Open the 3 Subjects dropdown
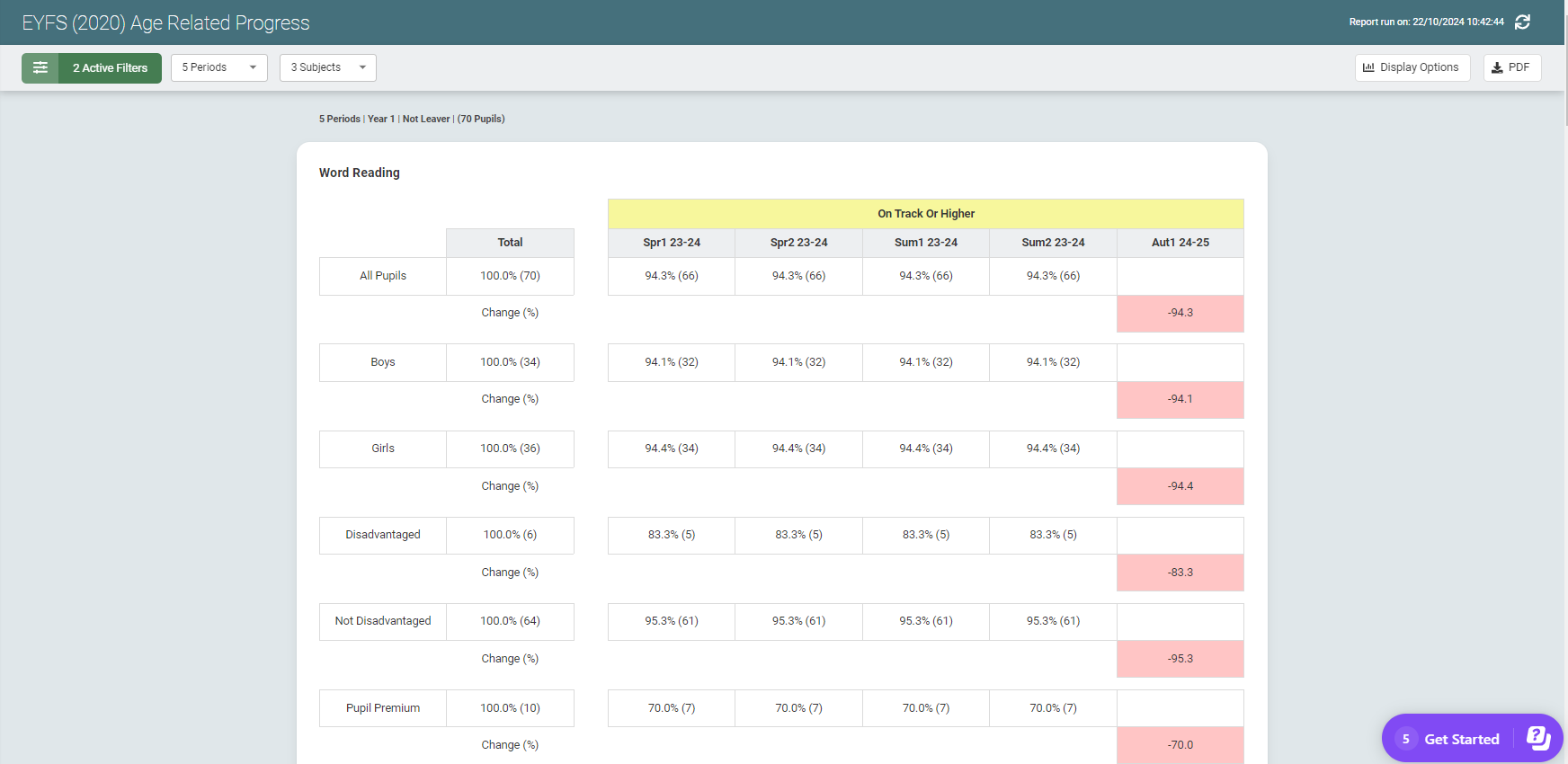The width and height of the screenshot is (1568, 764). [327, 68]
